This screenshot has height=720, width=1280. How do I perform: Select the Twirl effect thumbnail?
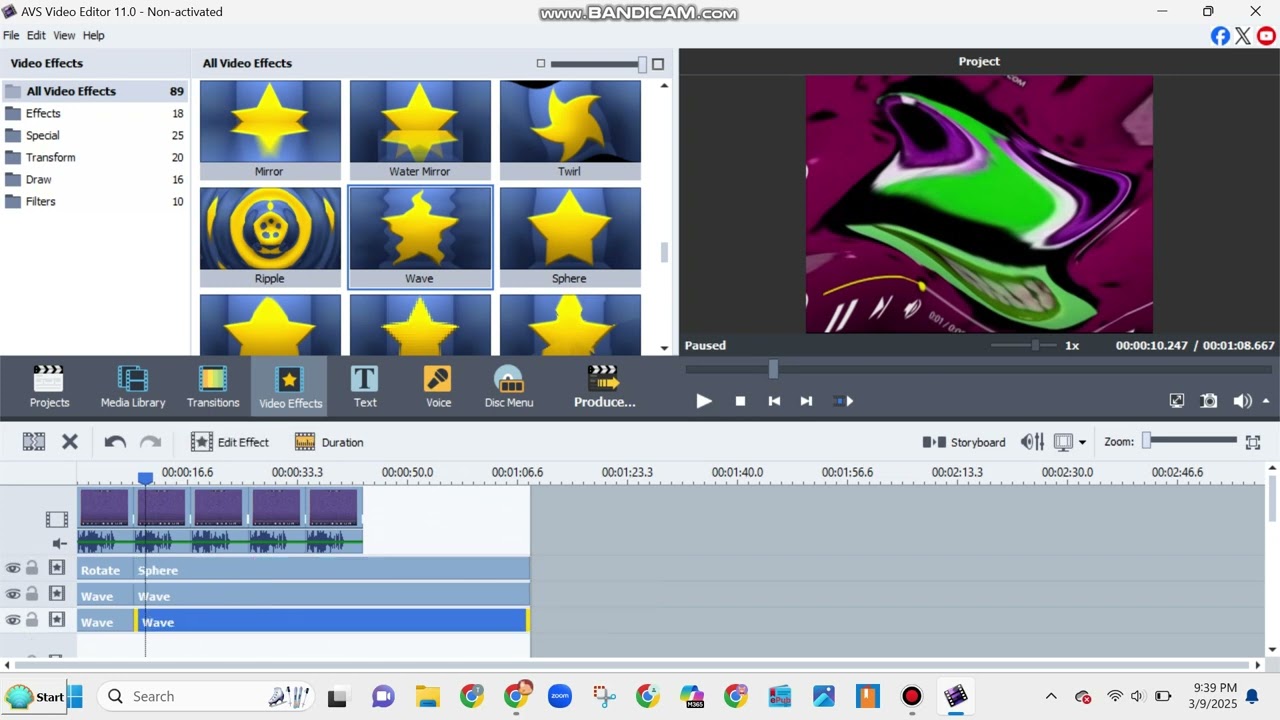[570, 130]
